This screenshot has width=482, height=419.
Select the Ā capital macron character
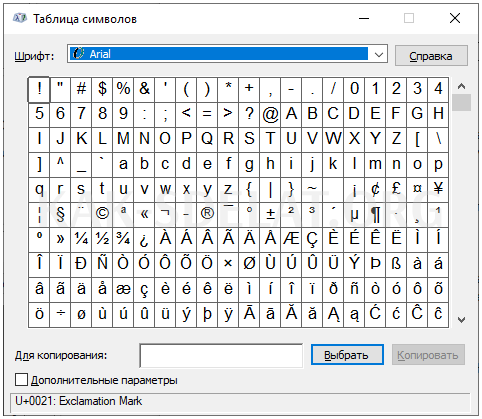pos(249,314)
